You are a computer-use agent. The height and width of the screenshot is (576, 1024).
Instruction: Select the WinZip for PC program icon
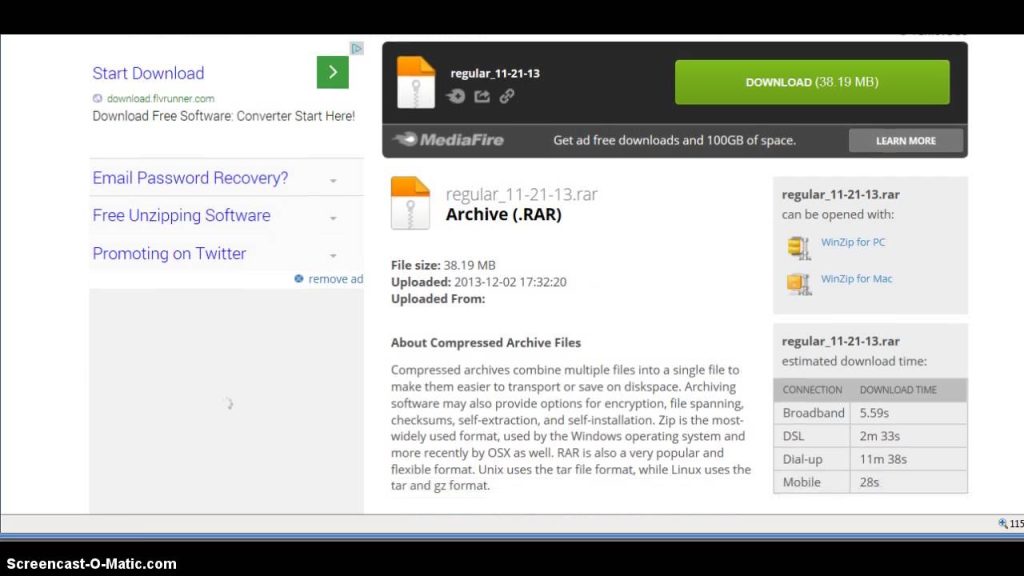tap(798, 245)
